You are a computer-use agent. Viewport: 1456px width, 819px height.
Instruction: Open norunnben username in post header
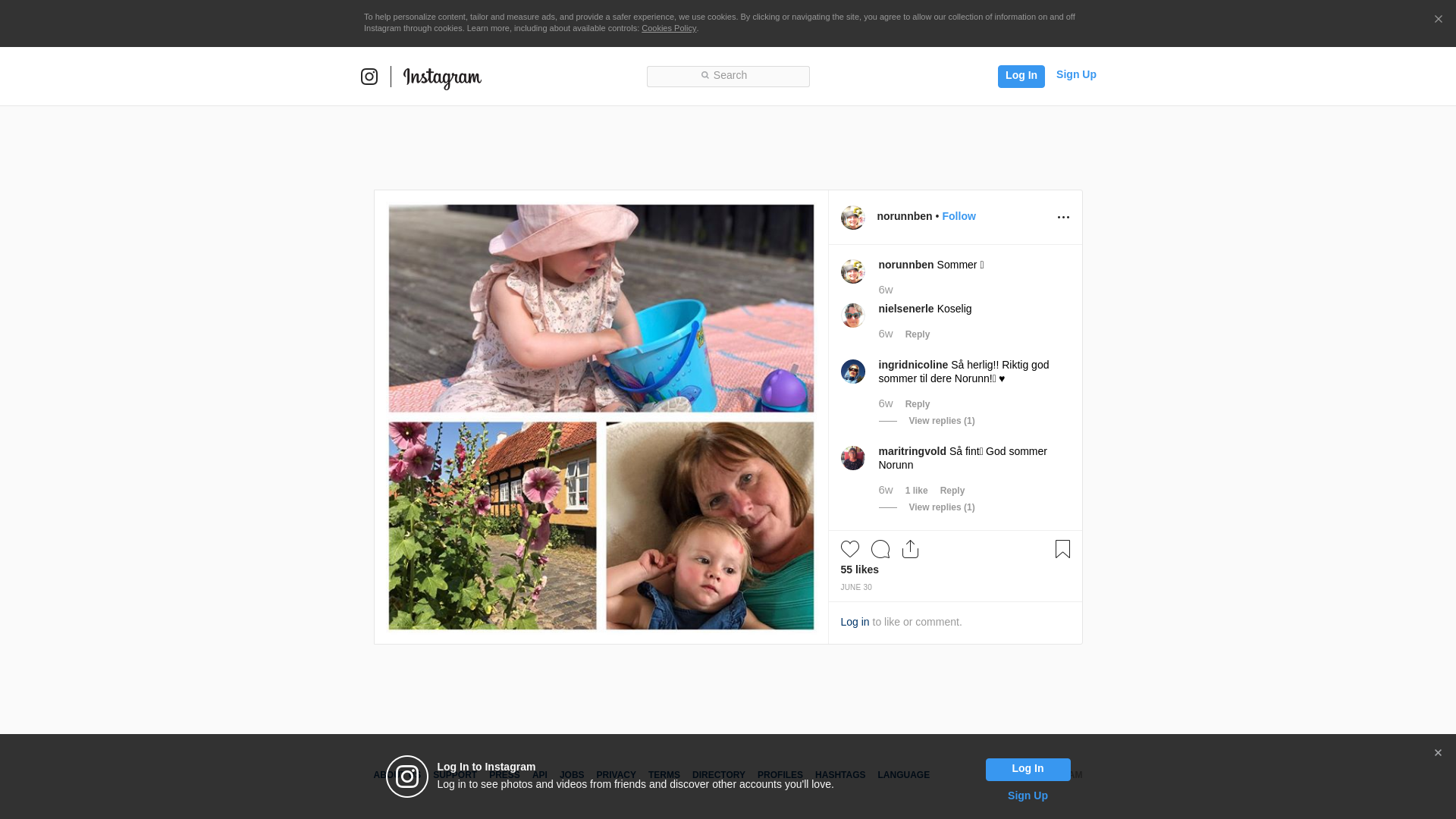point(905,216)
